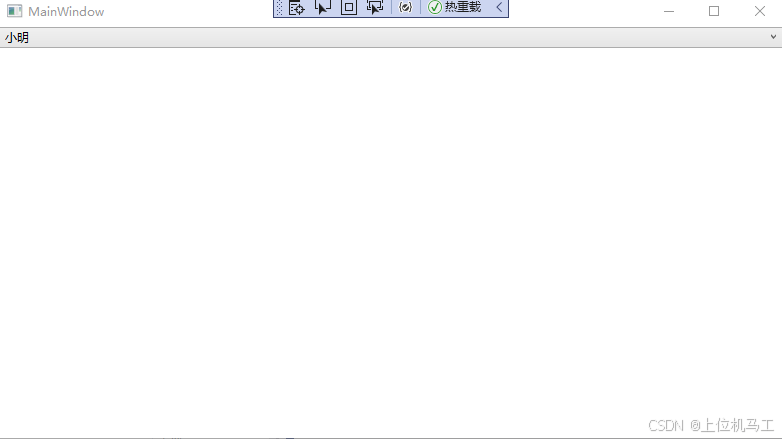Image resolution: width=782 pixels, height=439 pixels.
Task: Open the Live Visual Tree icon
Action: pyautogui.click(x=297, y=7)
